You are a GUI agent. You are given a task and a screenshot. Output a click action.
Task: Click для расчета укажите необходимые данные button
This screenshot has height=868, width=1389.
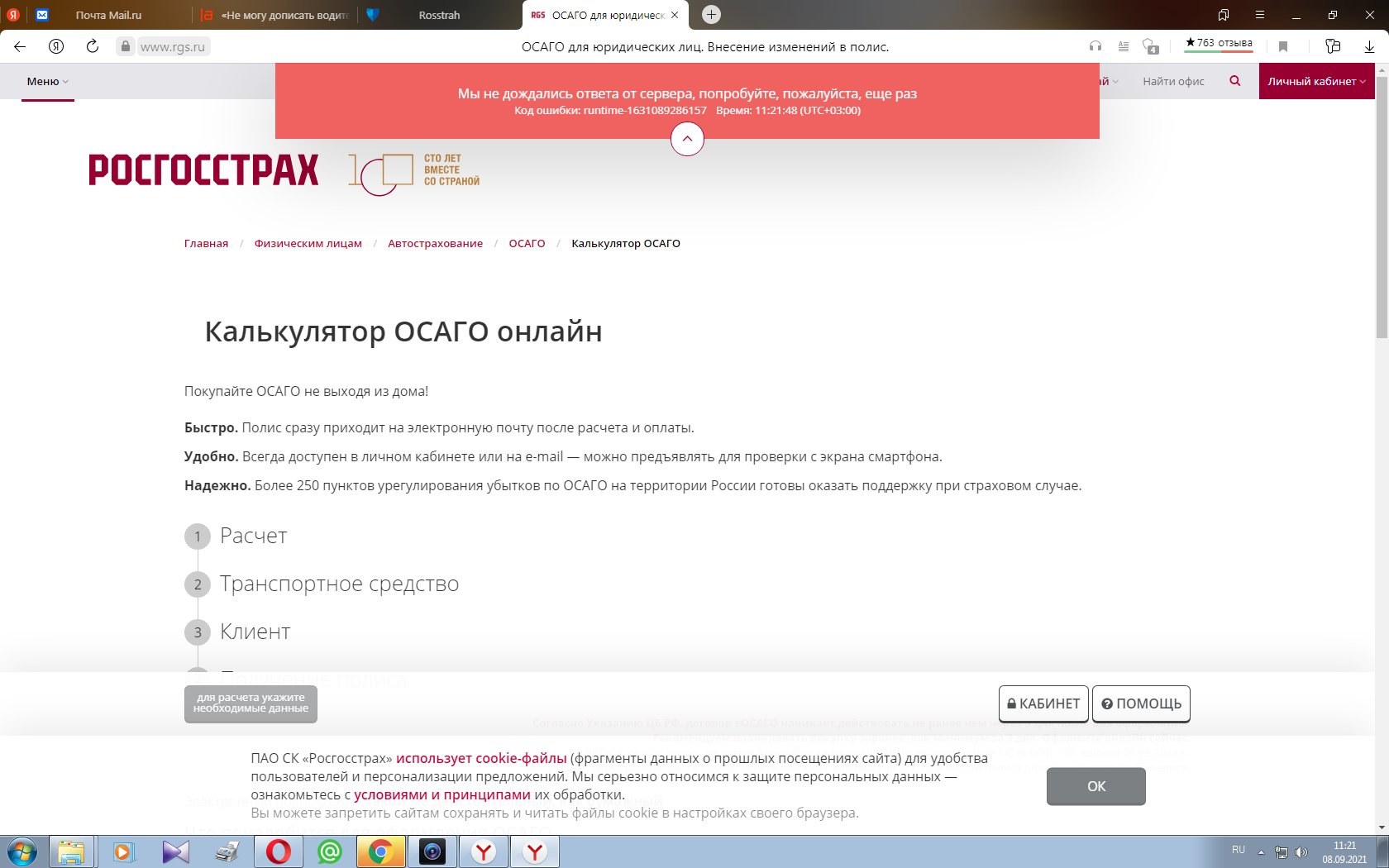coord(251,703)
